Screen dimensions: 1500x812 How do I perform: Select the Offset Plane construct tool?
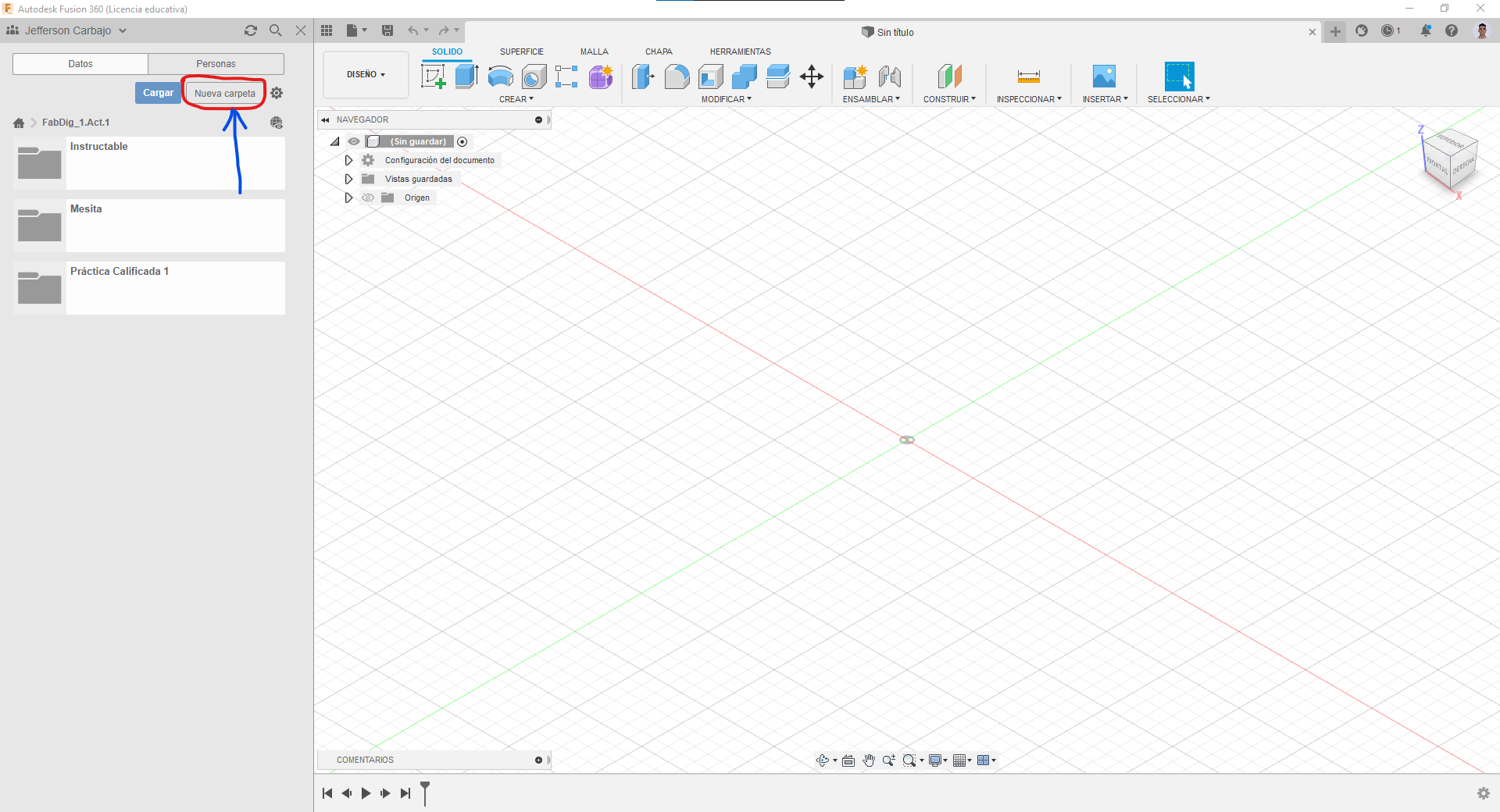[949, 77]
